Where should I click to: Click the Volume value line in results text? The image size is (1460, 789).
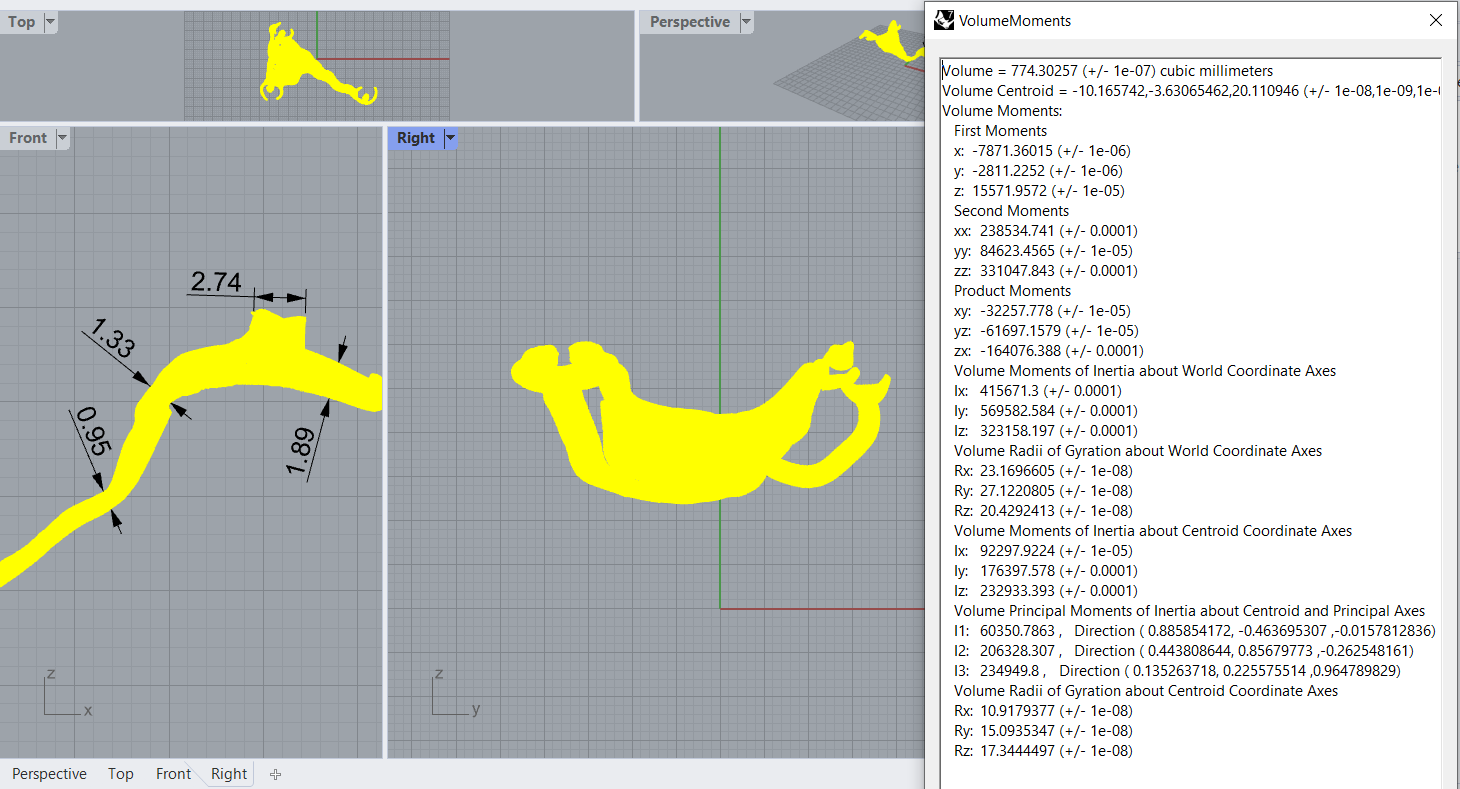(1107, 71)
